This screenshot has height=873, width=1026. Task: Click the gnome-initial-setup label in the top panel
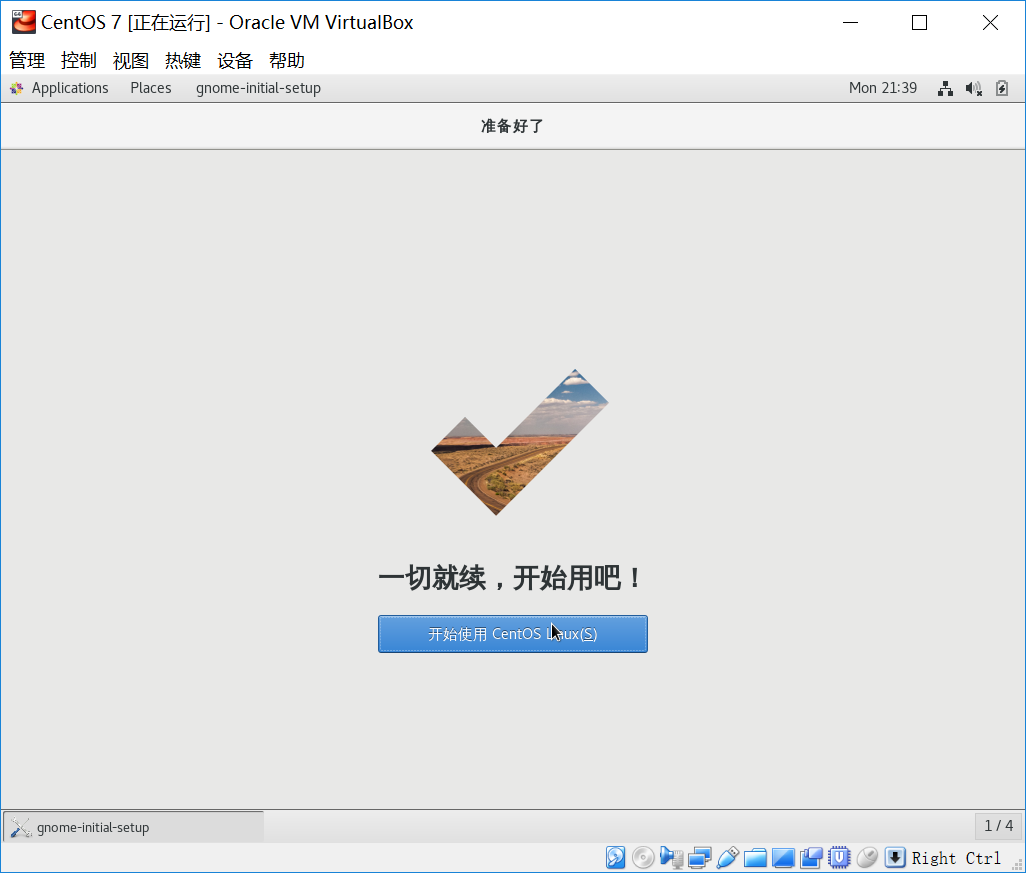(258, 88)
